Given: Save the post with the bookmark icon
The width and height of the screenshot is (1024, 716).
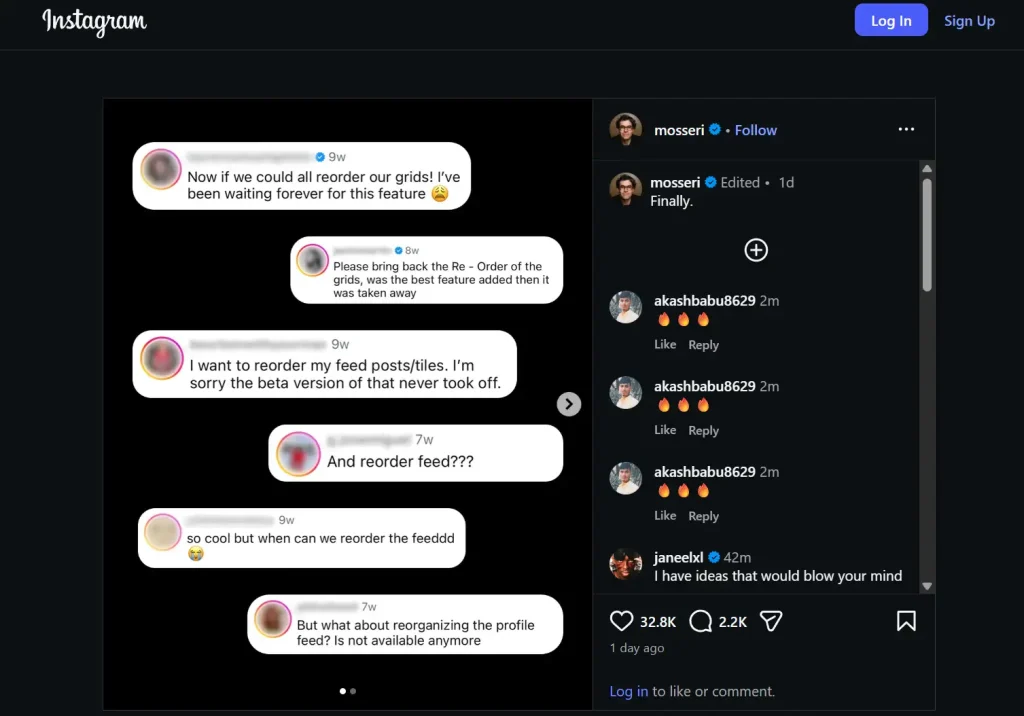Looking at the screenshot, I should point(906,621).
